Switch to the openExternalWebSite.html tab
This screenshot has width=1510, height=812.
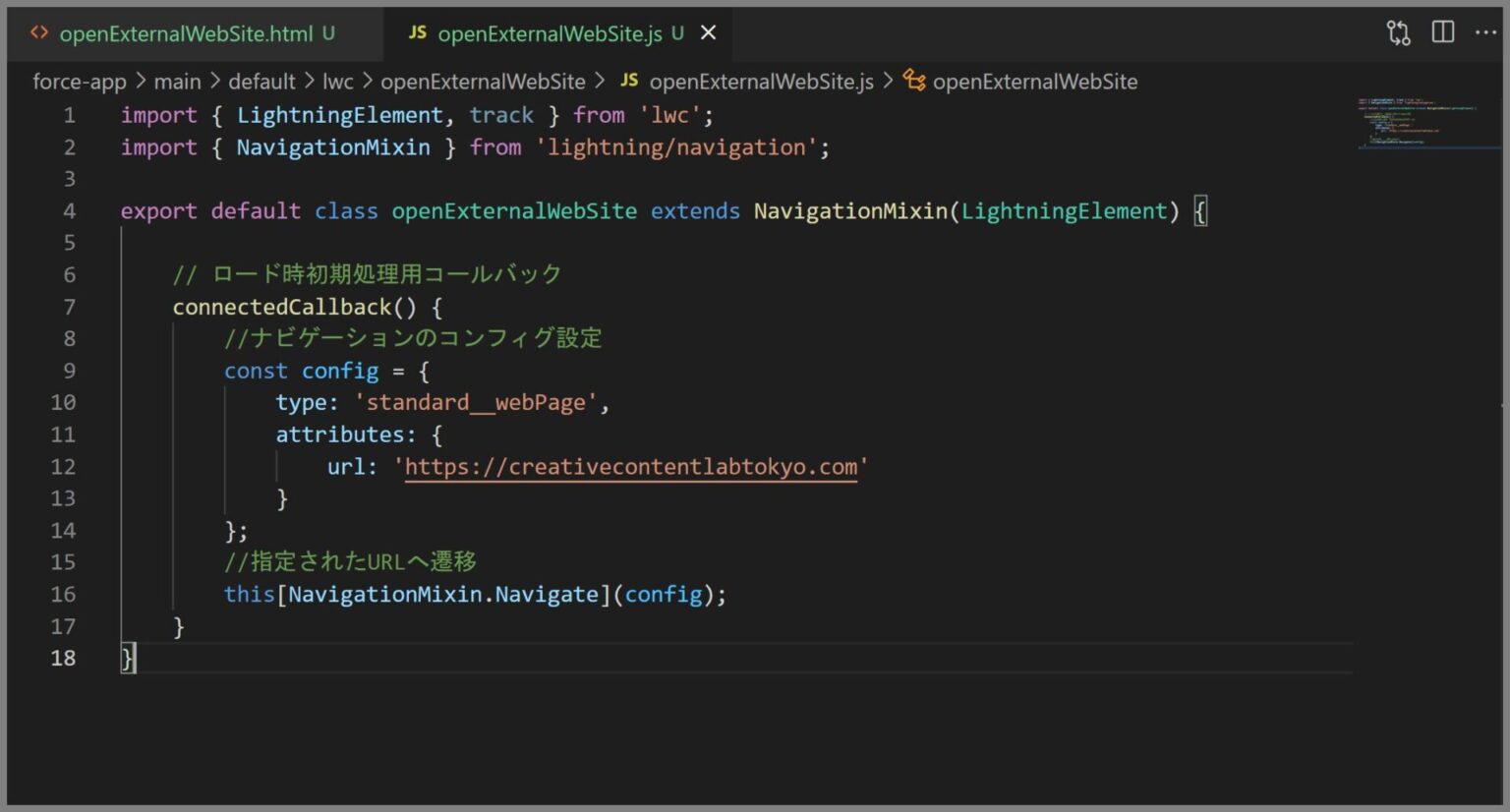[x=187, y=31]
